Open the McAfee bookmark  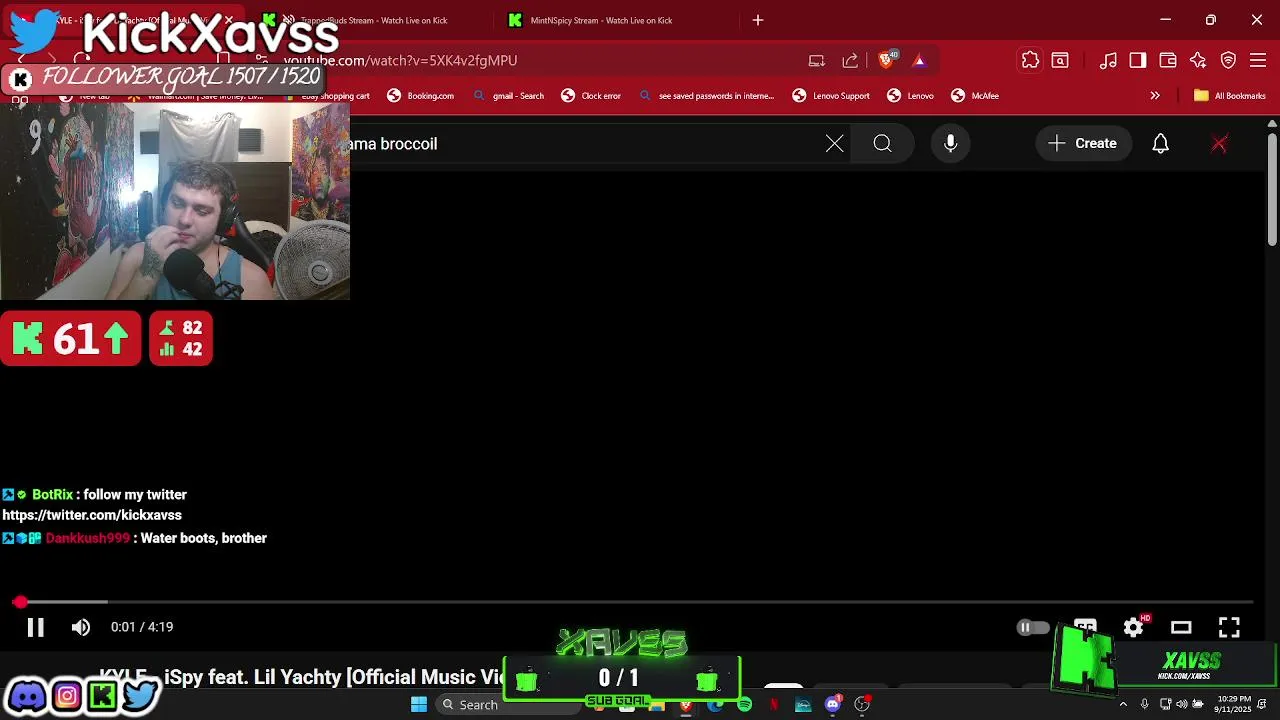[x=975, y=96]
